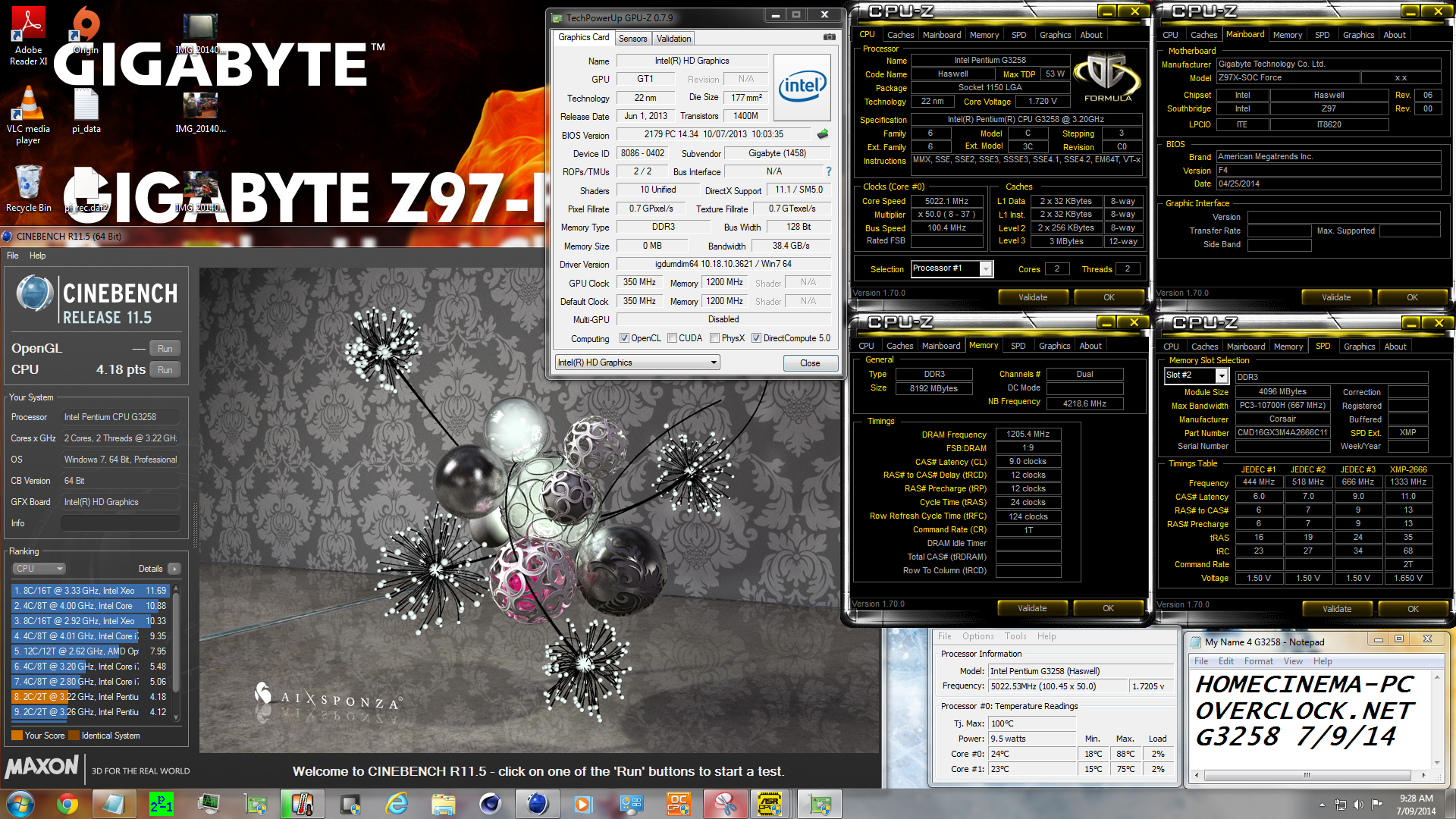This screenshot has width=1456, height=819.
Task: Open About tab in CPU-Z SPD window
Action: tap(1395, 347)
